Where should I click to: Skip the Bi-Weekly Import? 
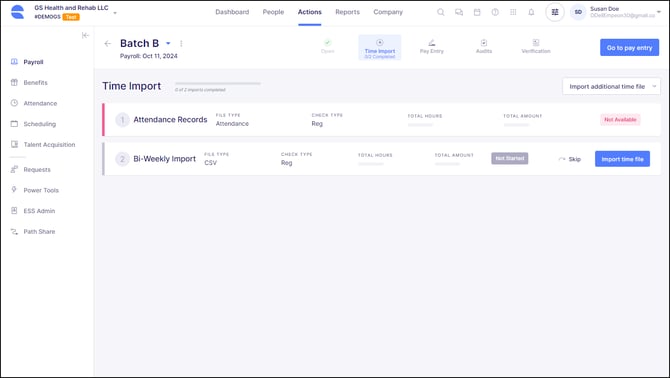point(570,159)
